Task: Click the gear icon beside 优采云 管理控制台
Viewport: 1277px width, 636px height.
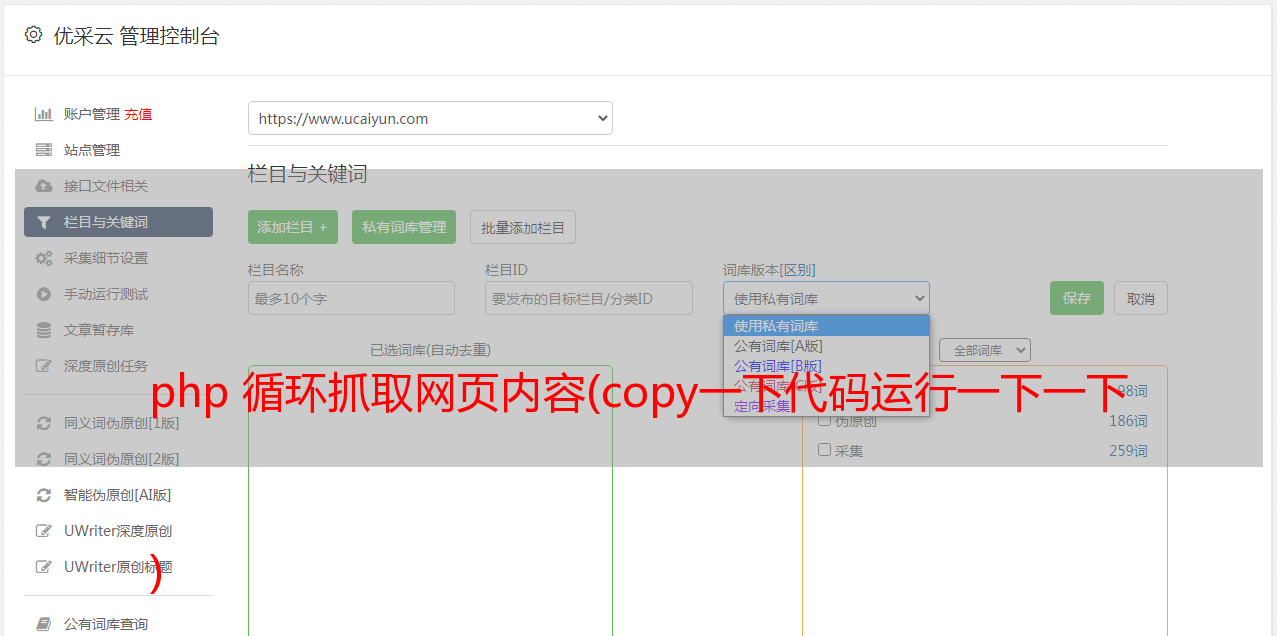Action: (x=34, y=35)
